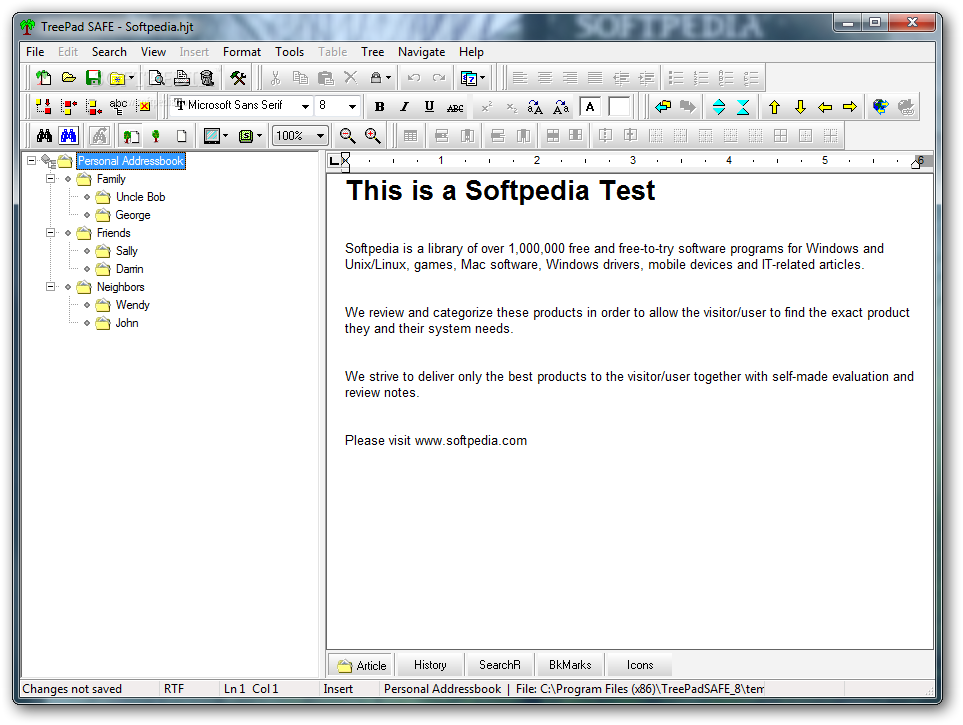This screenshot has width=963, height=725.
Task: Open the Search menu
Action: [109, 52]
